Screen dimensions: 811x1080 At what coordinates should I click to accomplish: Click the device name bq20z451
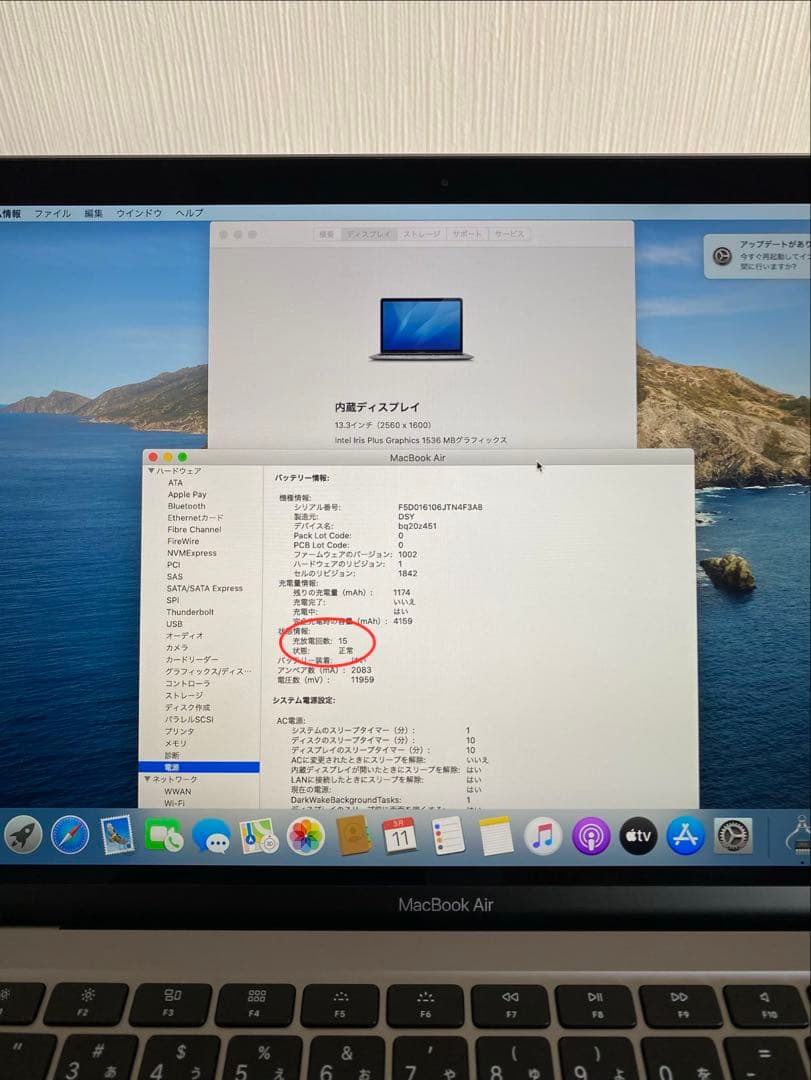[417, 526]
